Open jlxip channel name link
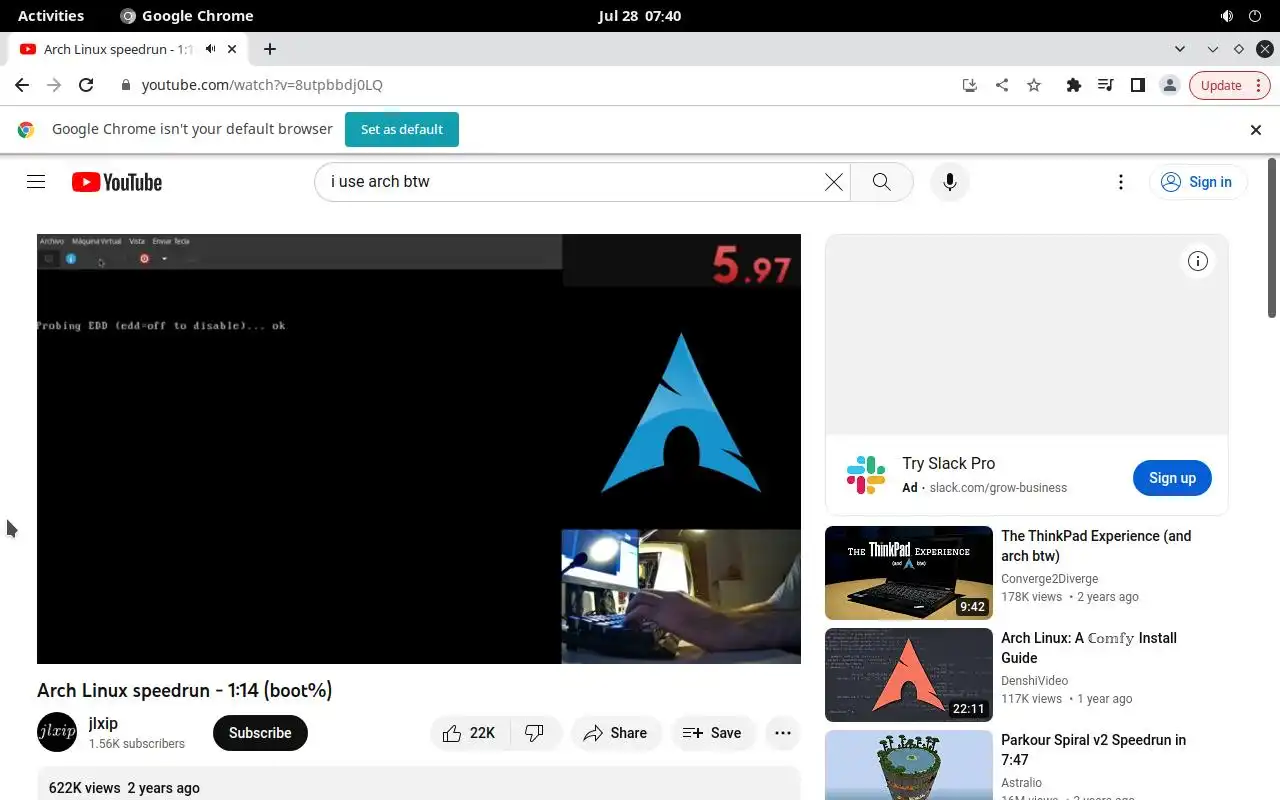Screen dimensions: 1280x800 (x=103, y=723)
